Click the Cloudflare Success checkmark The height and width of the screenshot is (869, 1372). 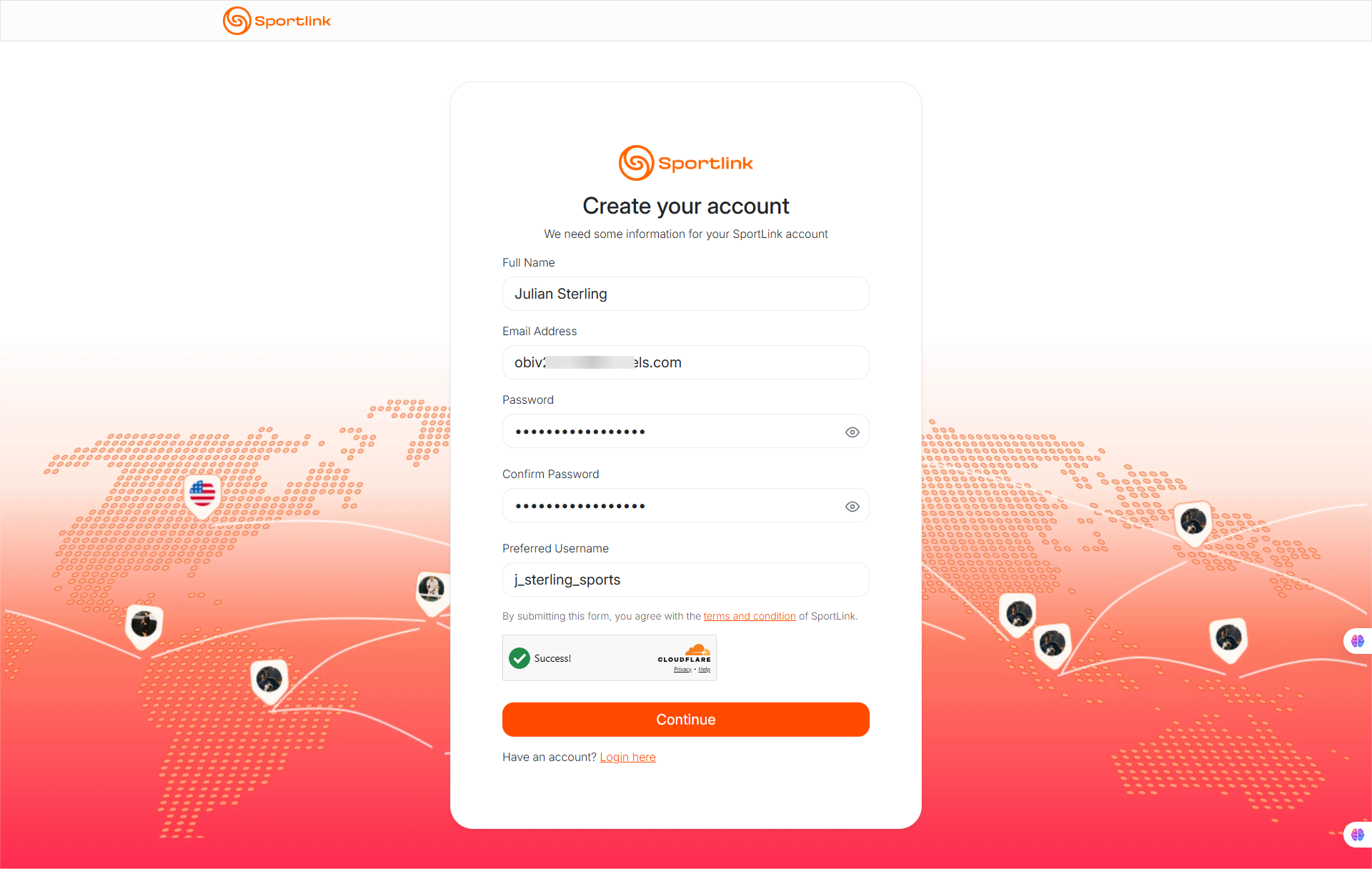pyautogui.click(x=520, y=658)
